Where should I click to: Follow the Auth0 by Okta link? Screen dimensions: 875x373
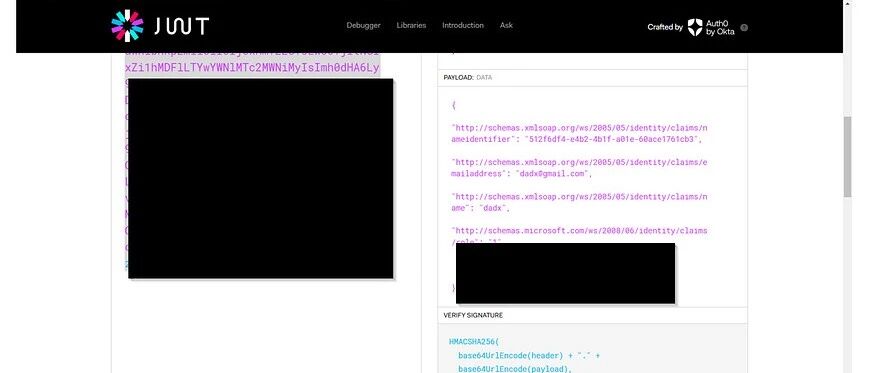(x=720, y=27)
